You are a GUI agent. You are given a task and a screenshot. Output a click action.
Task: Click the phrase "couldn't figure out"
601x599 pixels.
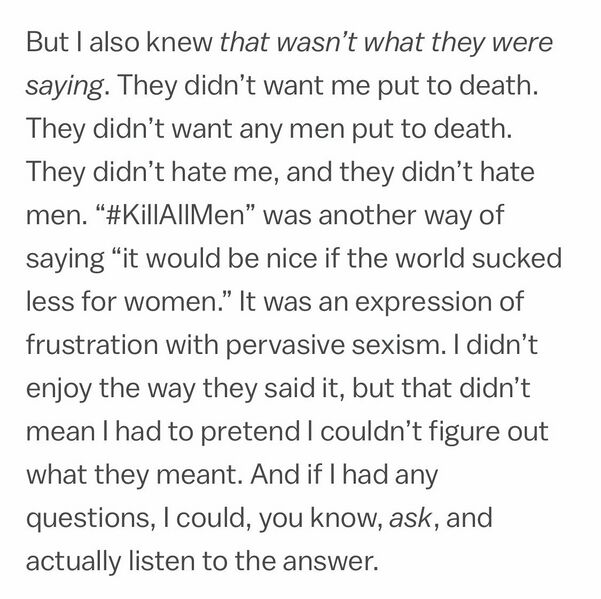tap(434, 433)
